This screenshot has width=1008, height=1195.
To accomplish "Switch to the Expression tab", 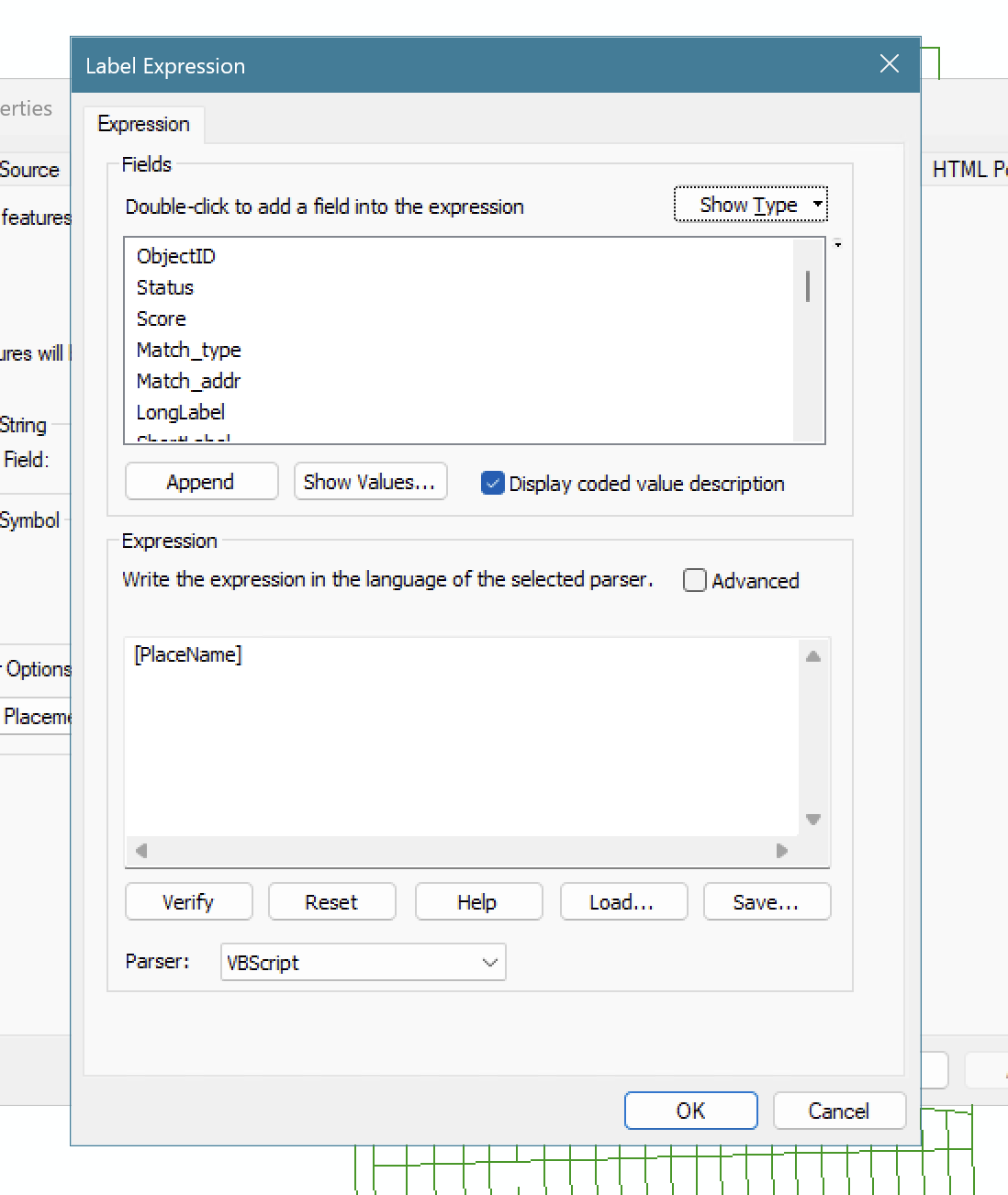I will coord(143,124).
